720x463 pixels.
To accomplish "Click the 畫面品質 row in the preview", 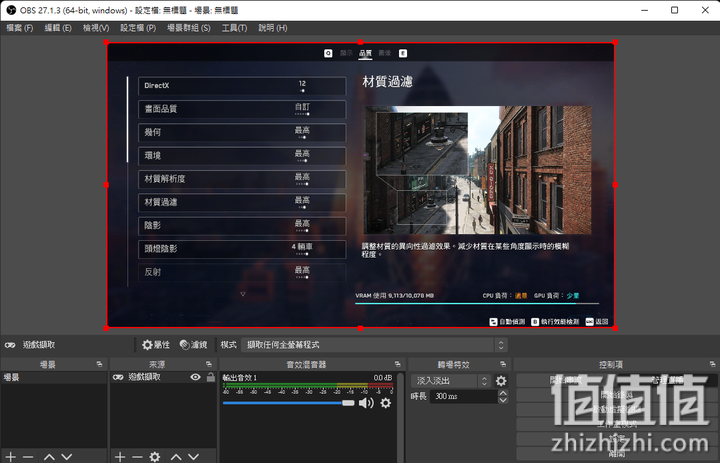I will pyautogui.click(x=242, y=109).
